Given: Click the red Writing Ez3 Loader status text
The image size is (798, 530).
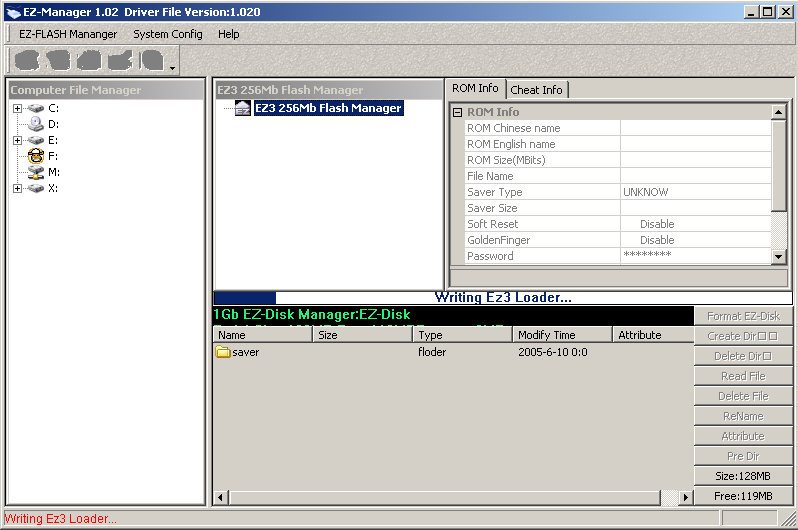Looking at the screenshot, I should coord(61,519).
